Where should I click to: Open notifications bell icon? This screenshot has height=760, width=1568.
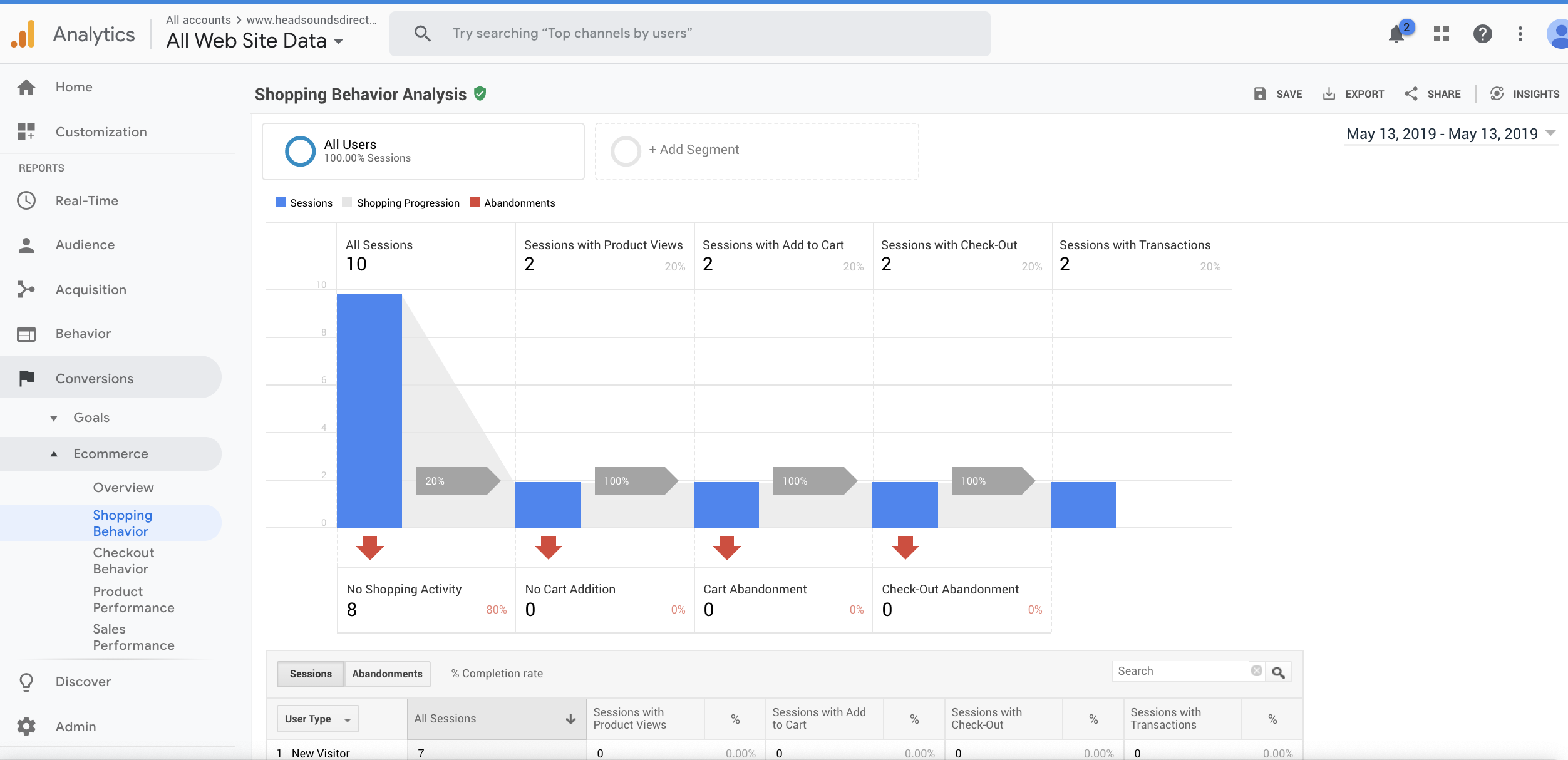1396,34
